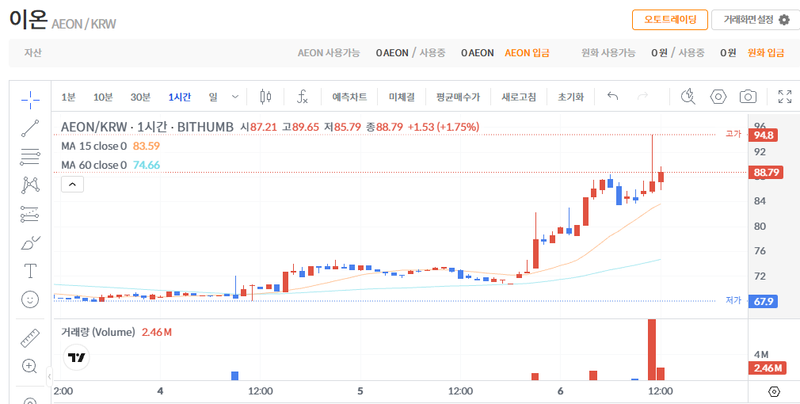Screen dimensions: 800x404
Task: Open the emoji icons tool
Action: 30,299
